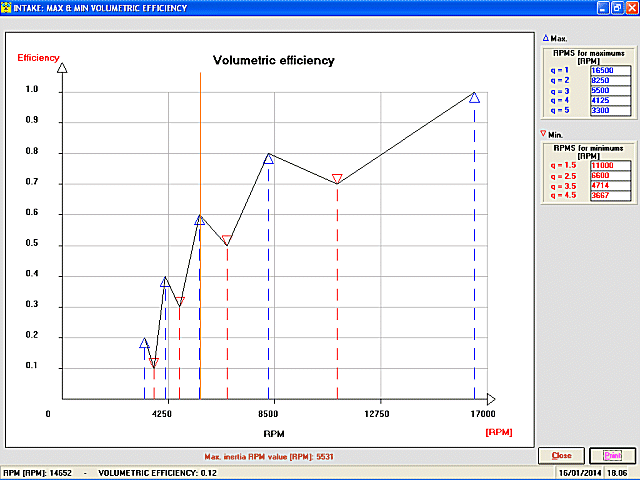Click the blue maximum triangle marker at 5500 RPM
The image size is (640, 480).
coord(200,220)
